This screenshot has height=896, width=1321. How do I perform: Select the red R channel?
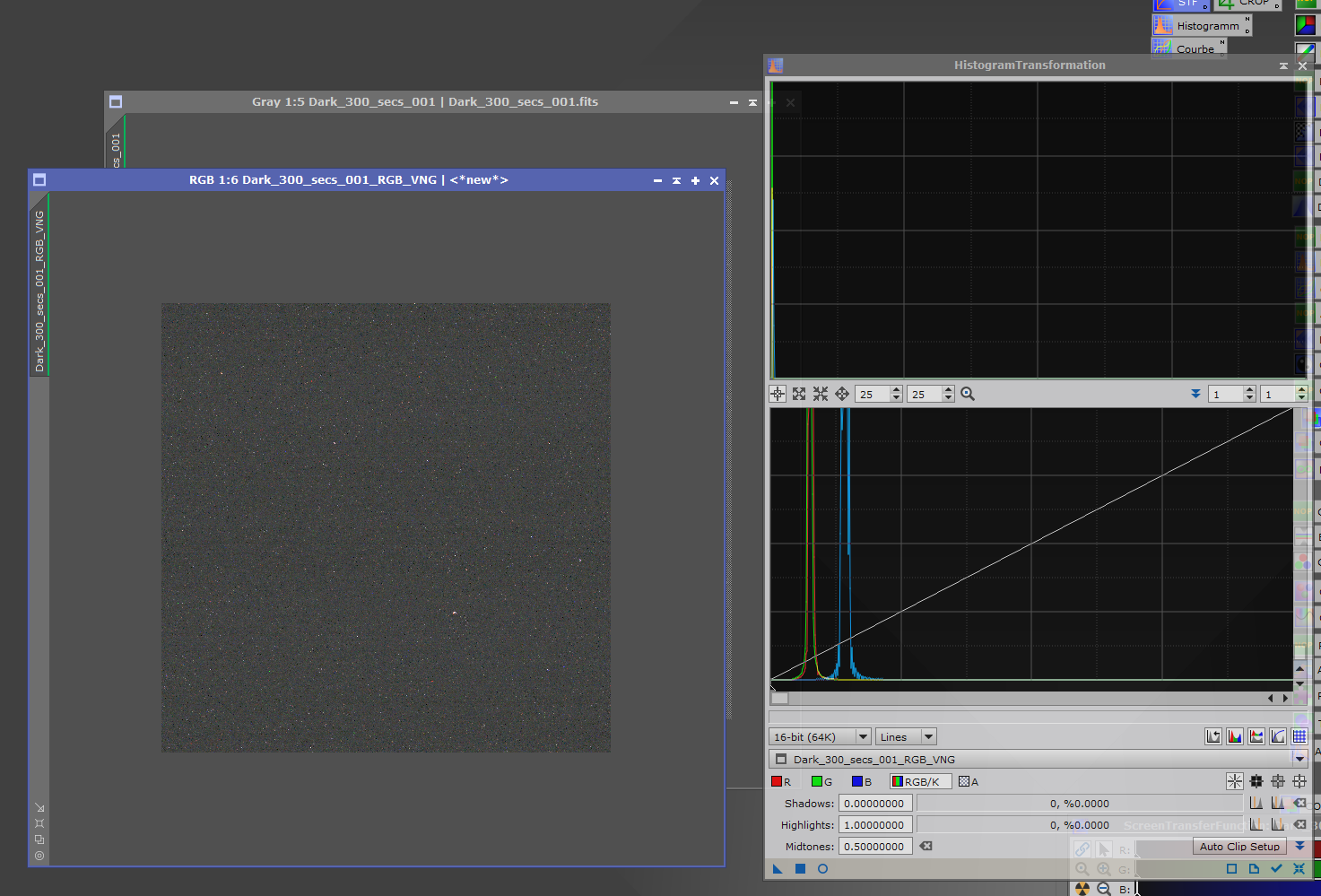click(x=781, y=781)
